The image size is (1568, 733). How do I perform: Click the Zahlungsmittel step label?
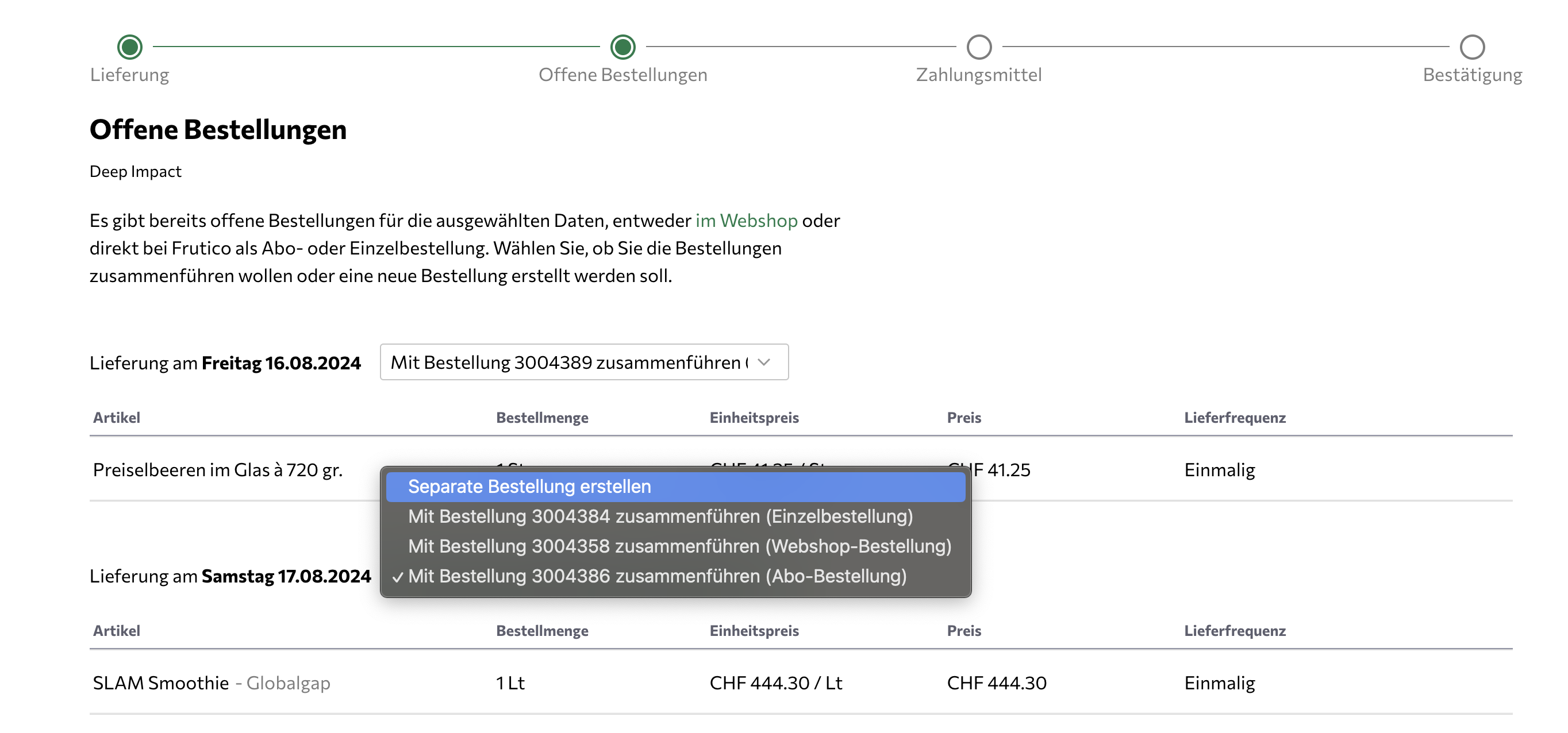coord(979,75)
